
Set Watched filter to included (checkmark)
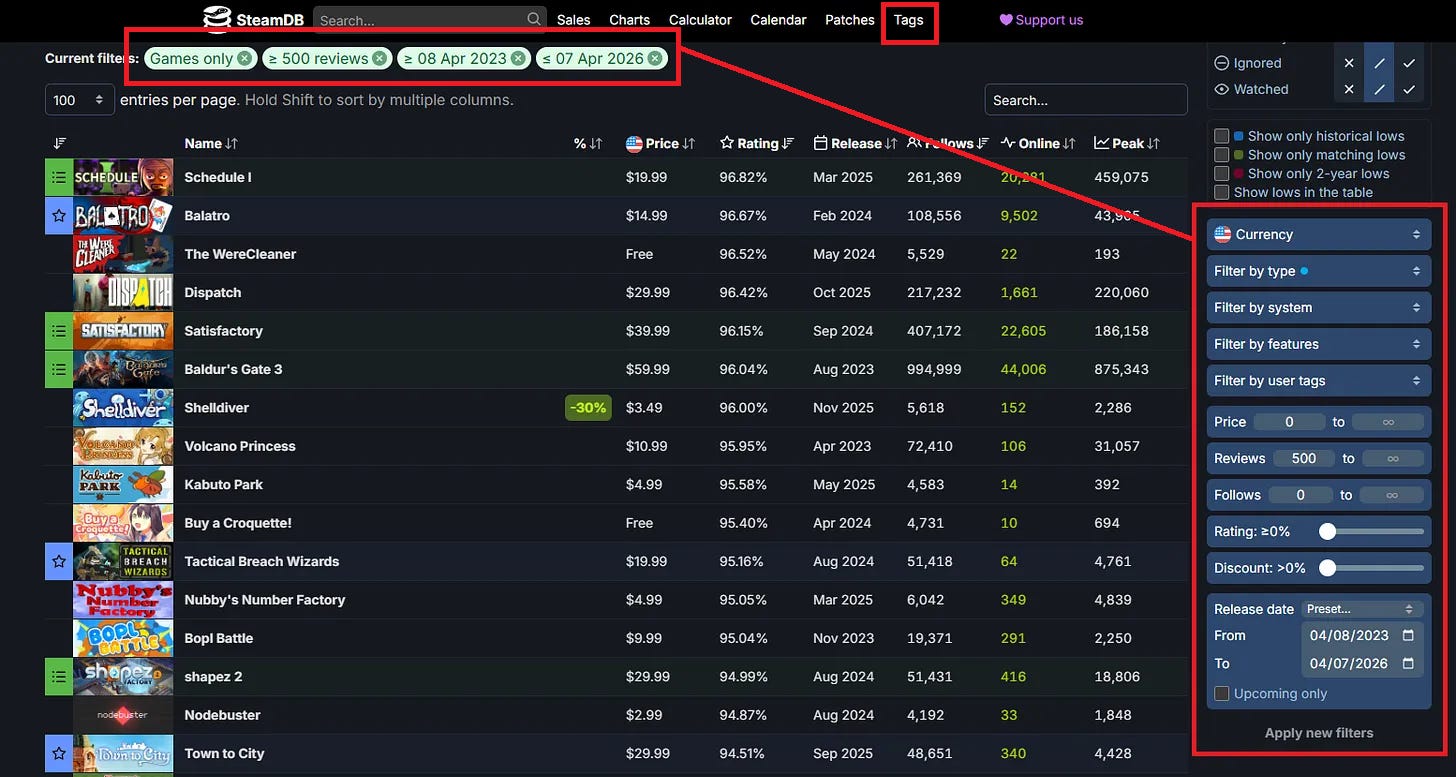pyautogui.click(x=1409, y=89)
